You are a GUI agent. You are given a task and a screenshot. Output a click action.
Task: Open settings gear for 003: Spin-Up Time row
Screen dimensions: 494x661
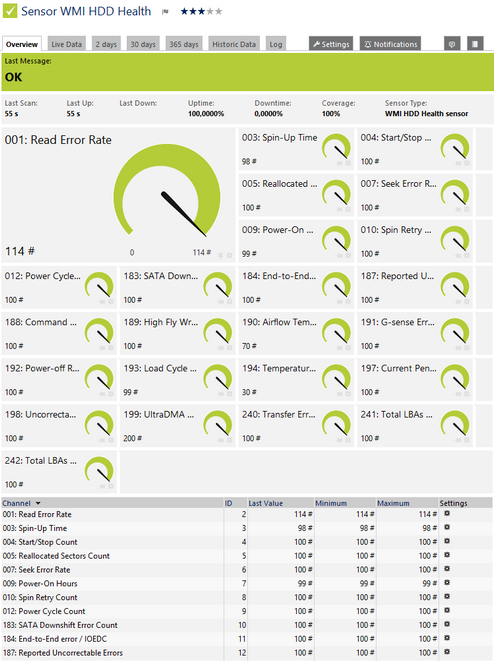[447, 527]
